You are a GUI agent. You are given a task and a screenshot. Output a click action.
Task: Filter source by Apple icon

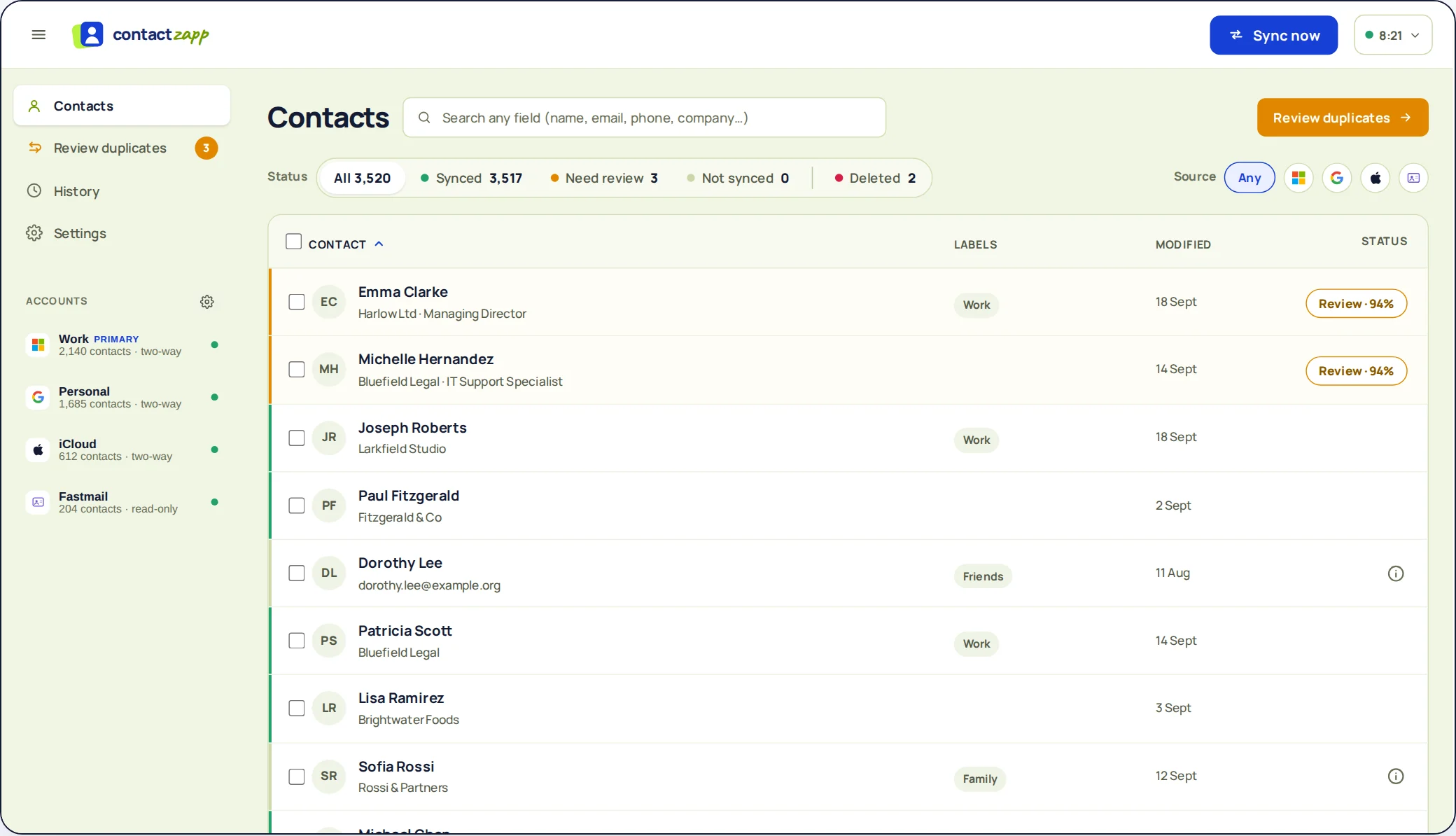tap(1375, 178)
